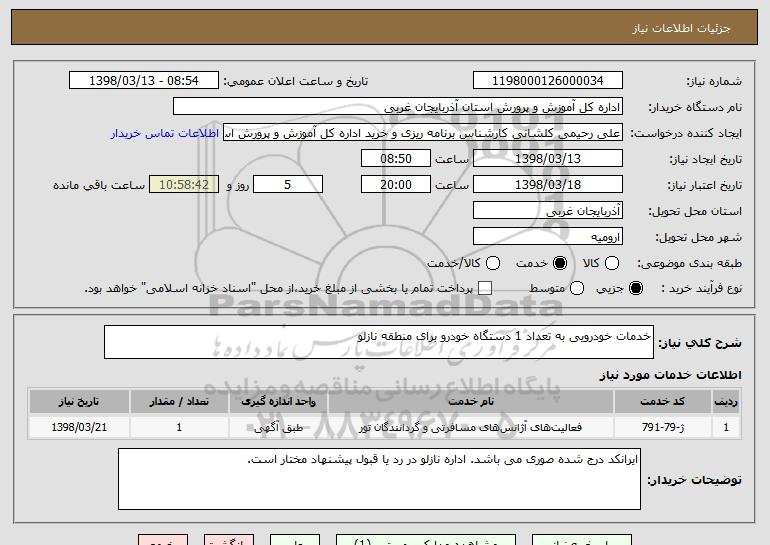Click the شهر محل تحویل field ارومیه
Viewport: 770px width, 545px height.
(548, 237)
